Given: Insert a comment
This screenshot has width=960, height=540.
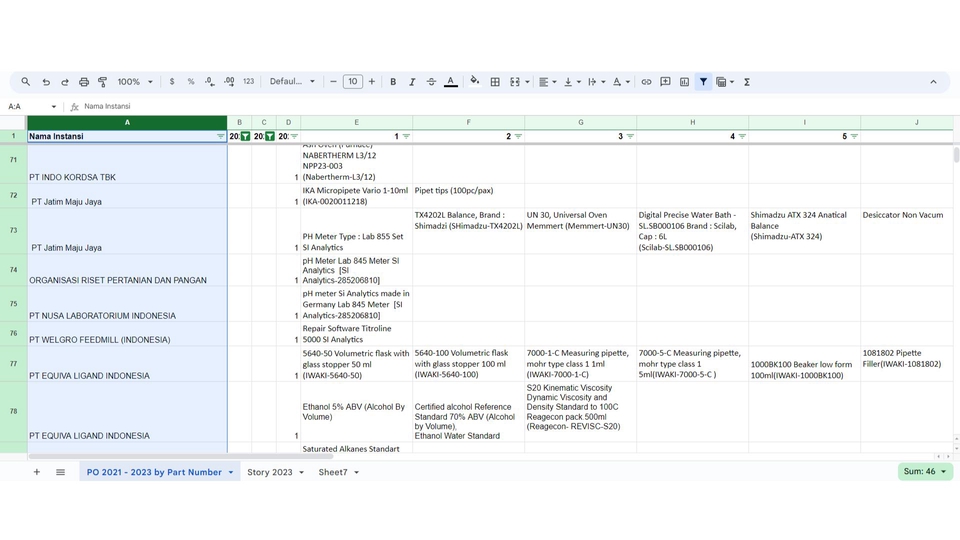Looking at the screenshot, I should coord(666,81).
